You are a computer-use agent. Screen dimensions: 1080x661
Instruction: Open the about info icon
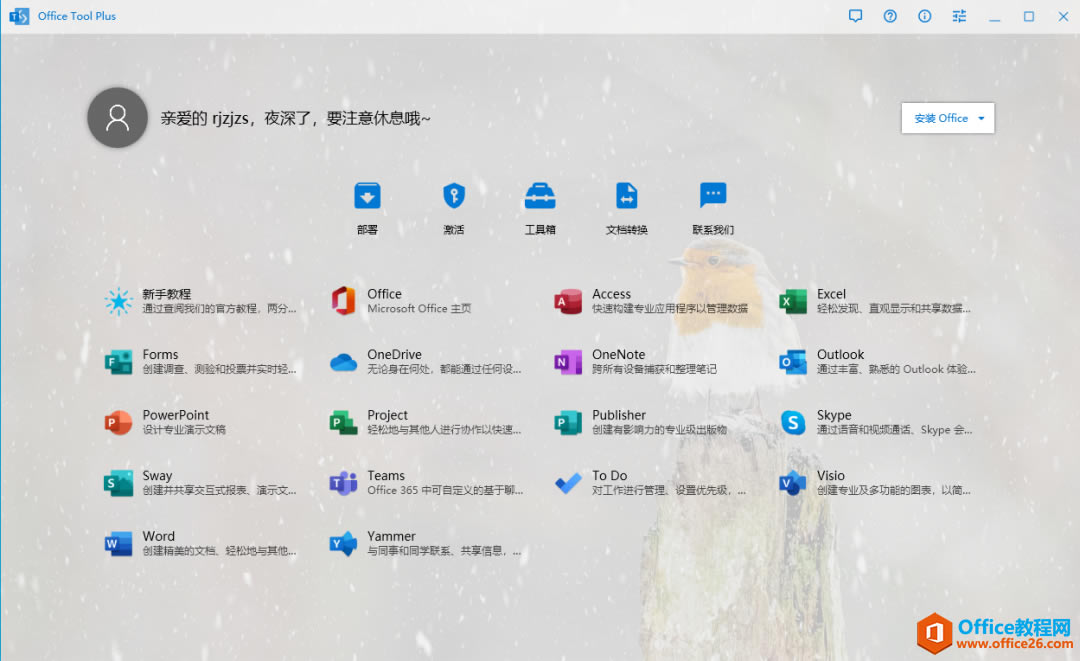924,16
